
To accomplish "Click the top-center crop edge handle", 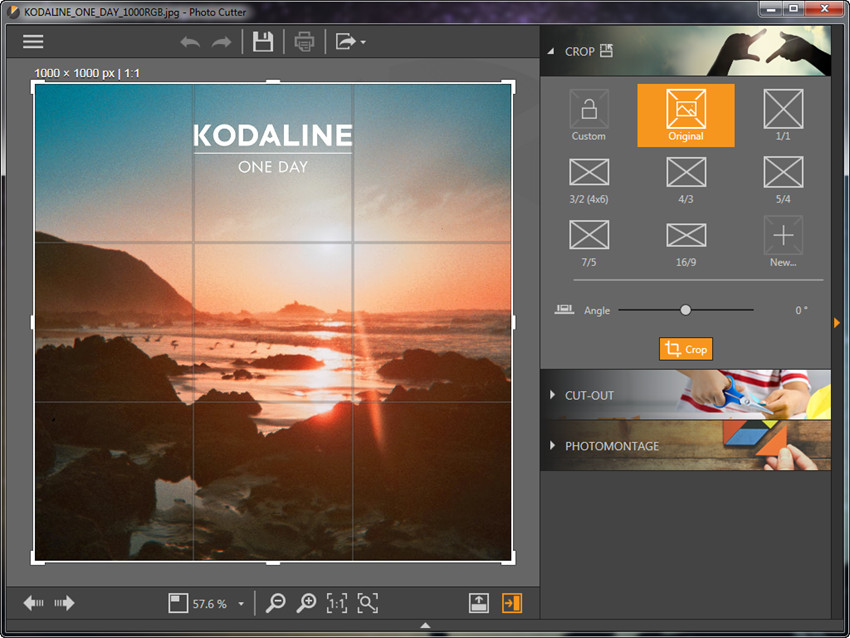I will tap(273, 82).
